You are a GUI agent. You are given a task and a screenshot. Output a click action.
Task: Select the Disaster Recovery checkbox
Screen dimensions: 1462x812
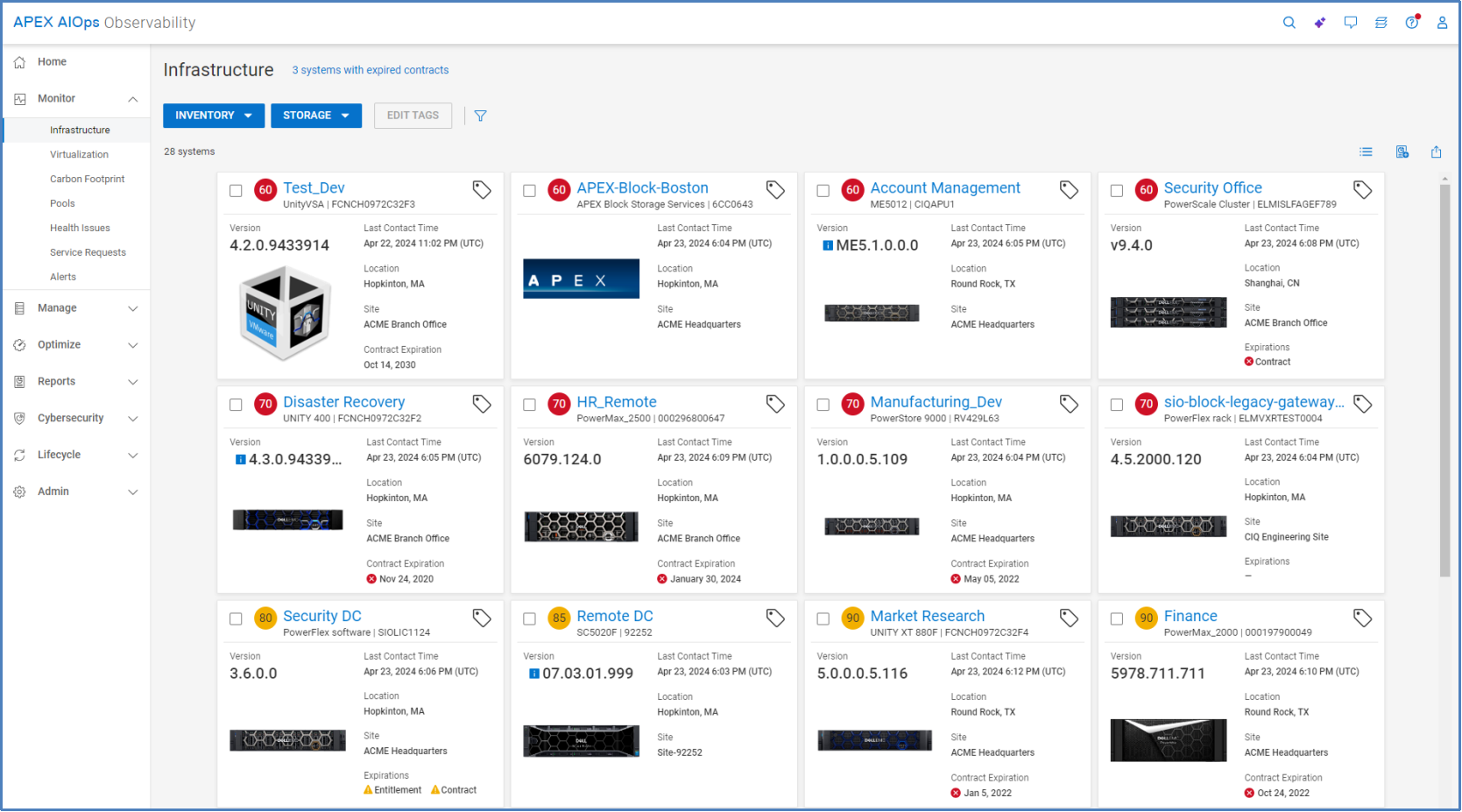pos(236,405)
